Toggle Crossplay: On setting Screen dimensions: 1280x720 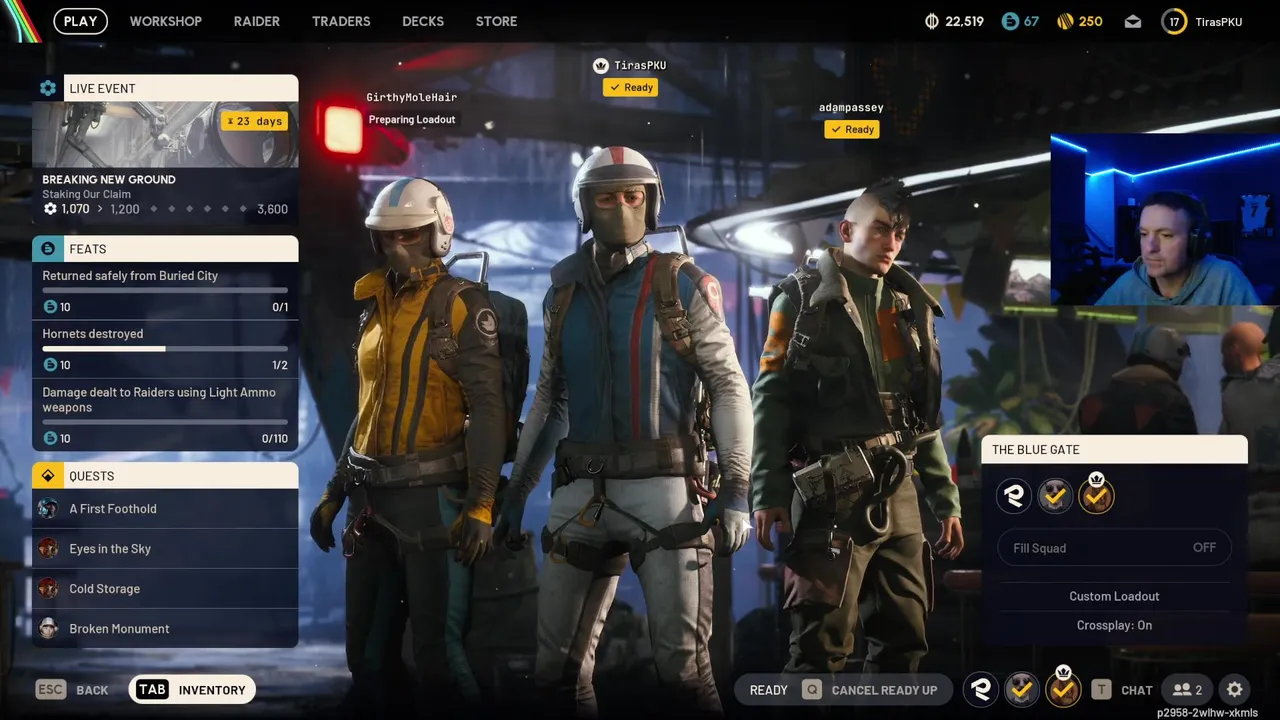[1114, 625]
